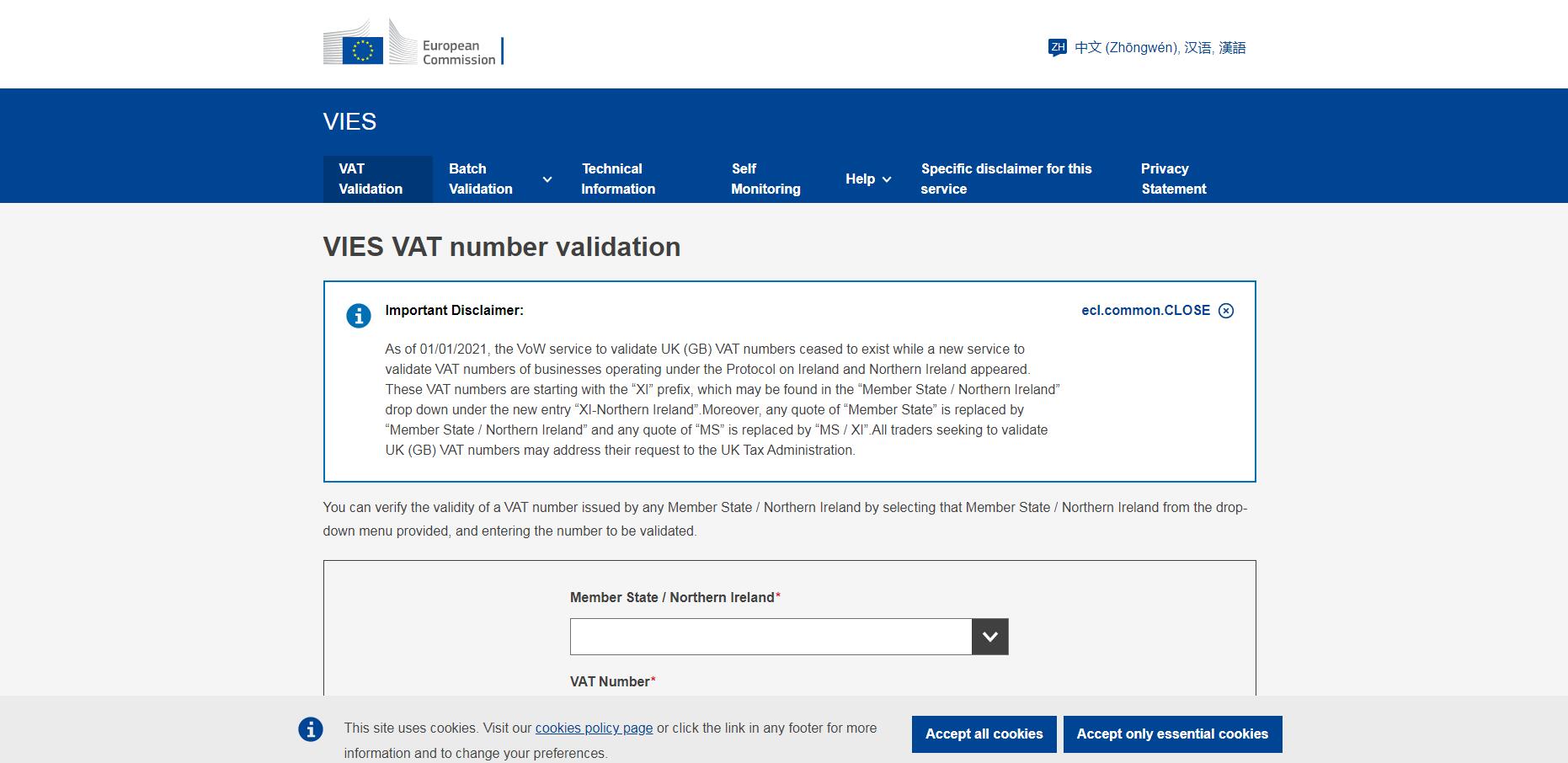Dismiss the disclaimer via the circled X icon
Screen dimensions: 1568x763
click(1226, 310)
